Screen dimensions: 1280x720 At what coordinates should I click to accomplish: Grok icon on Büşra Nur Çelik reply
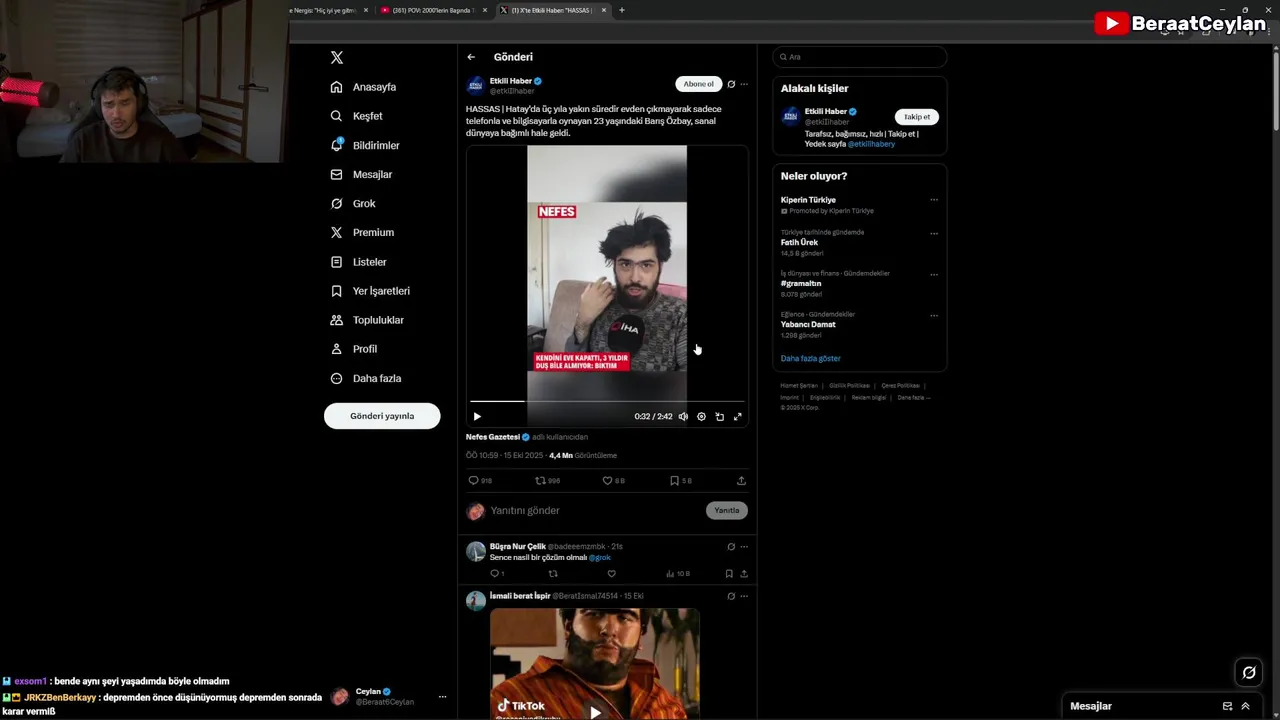(731, 547)
